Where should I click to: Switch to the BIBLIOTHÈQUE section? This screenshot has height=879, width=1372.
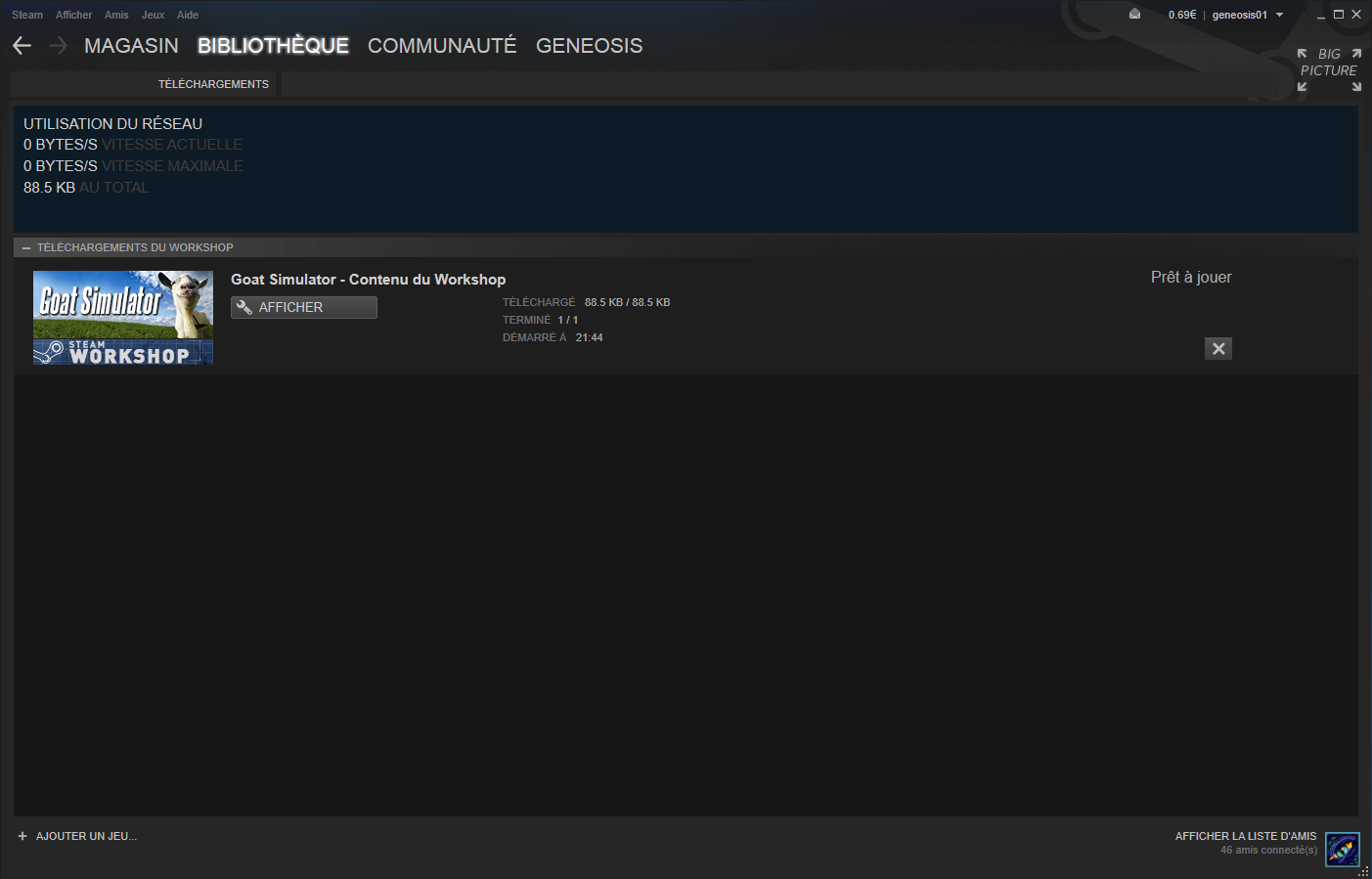click(273, 46)
